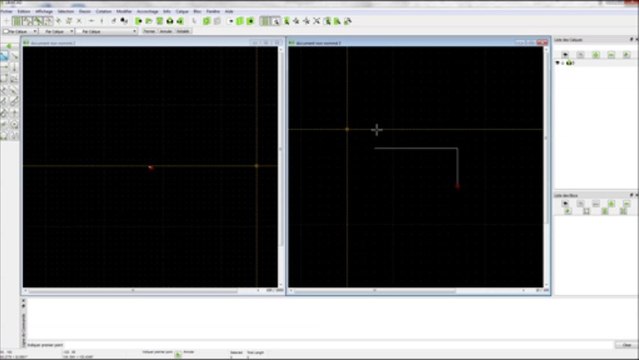Edit layer attributes icon in layer list

(627, 55)
